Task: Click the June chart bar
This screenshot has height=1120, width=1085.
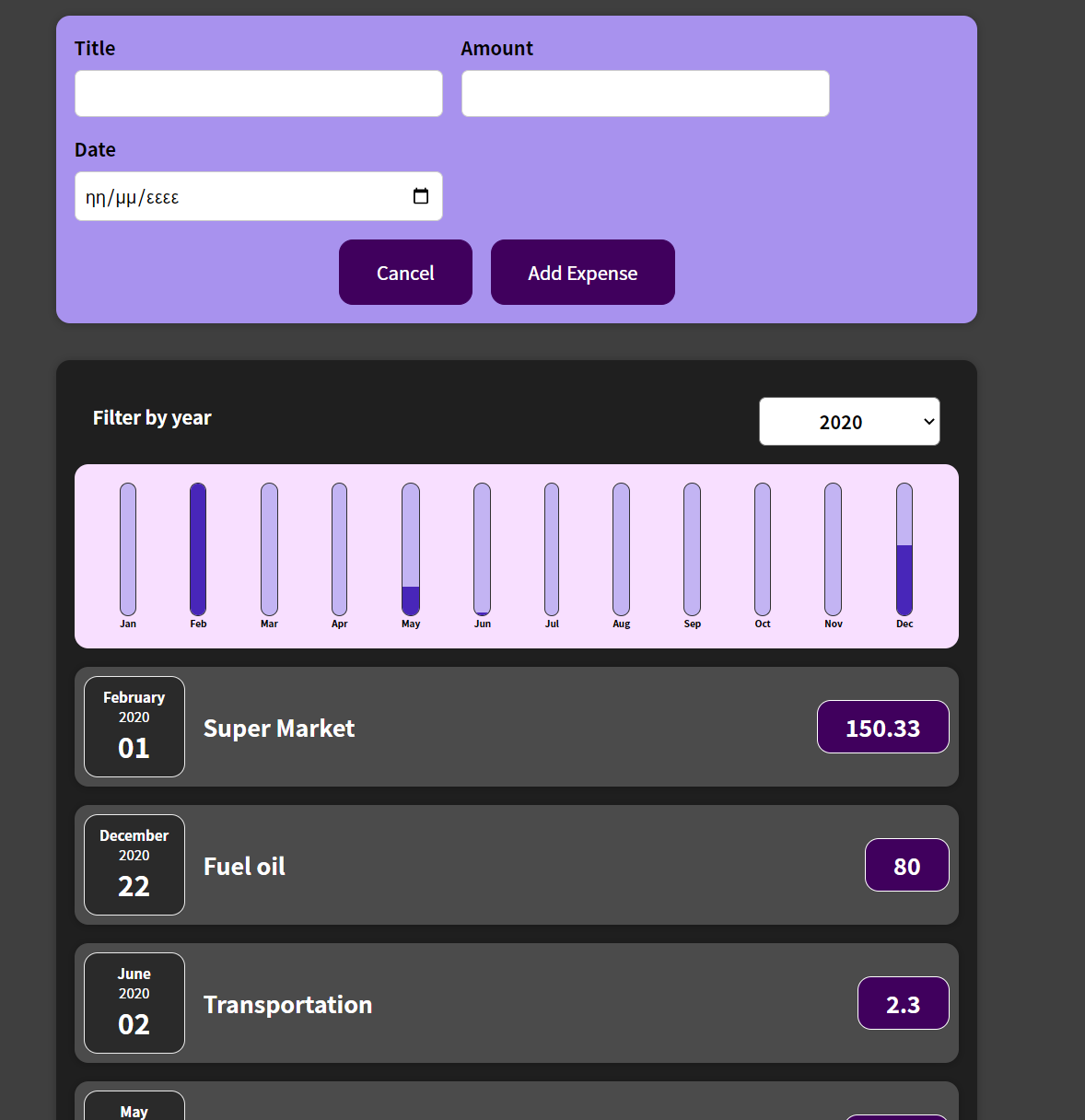Action: 482,549
